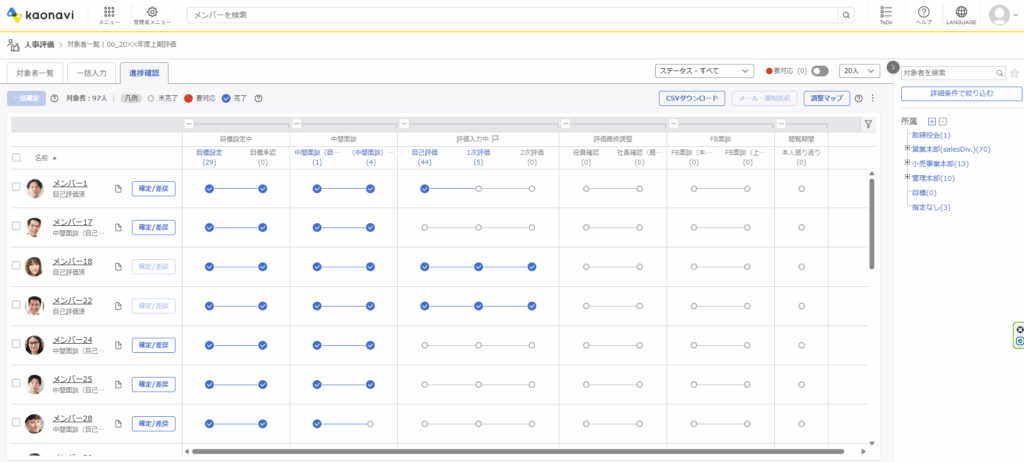Open the ToDo list icon

pos(886,12)
